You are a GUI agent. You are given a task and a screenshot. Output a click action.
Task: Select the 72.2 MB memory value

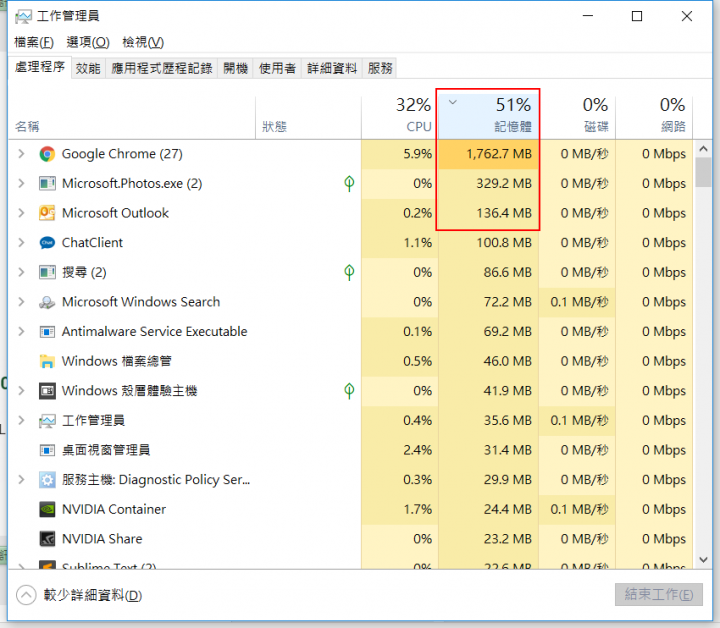pyautogui.click(x=507, y=302)
